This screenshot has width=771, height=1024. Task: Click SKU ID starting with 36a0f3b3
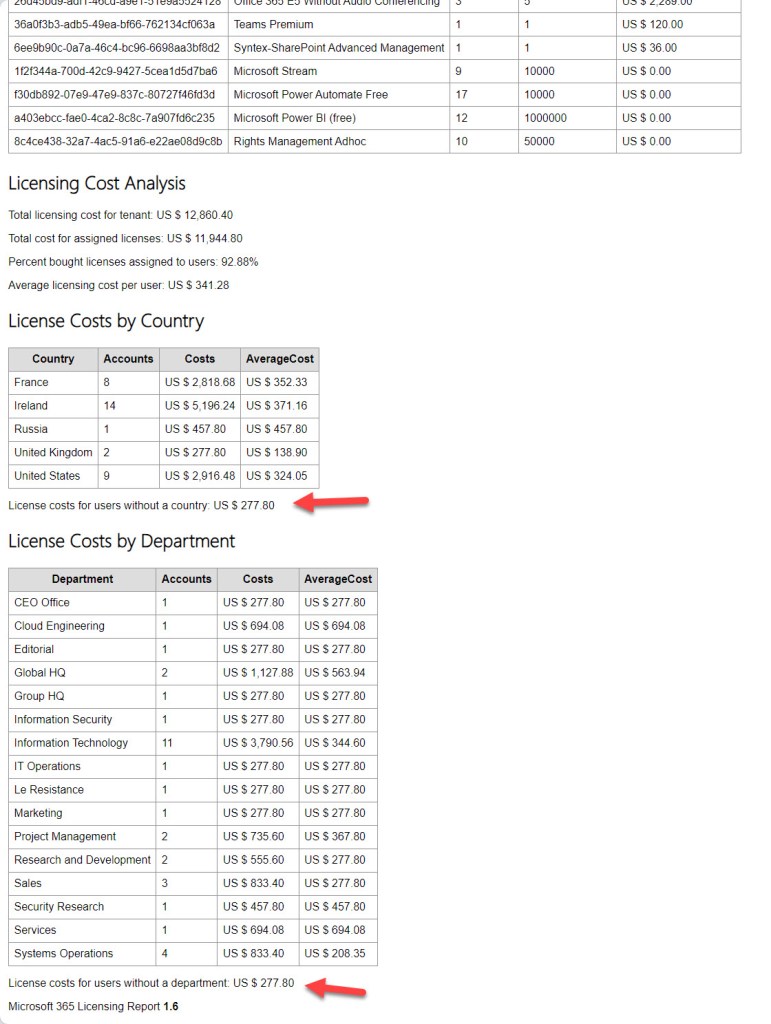(x=118, y=25)
